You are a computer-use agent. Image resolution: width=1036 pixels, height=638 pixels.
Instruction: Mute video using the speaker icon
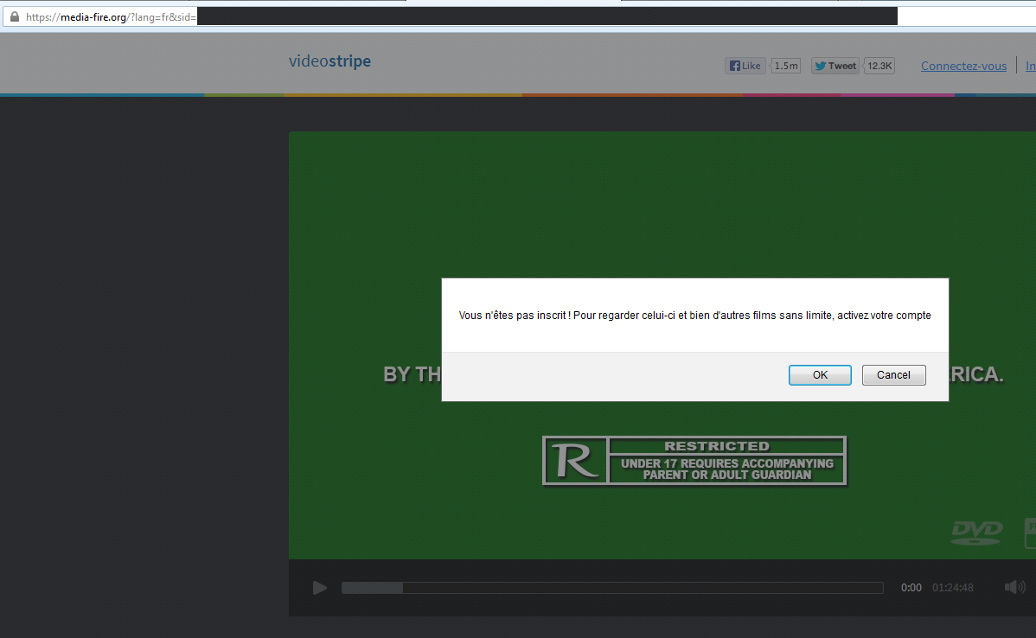[x=1014, y=587]
